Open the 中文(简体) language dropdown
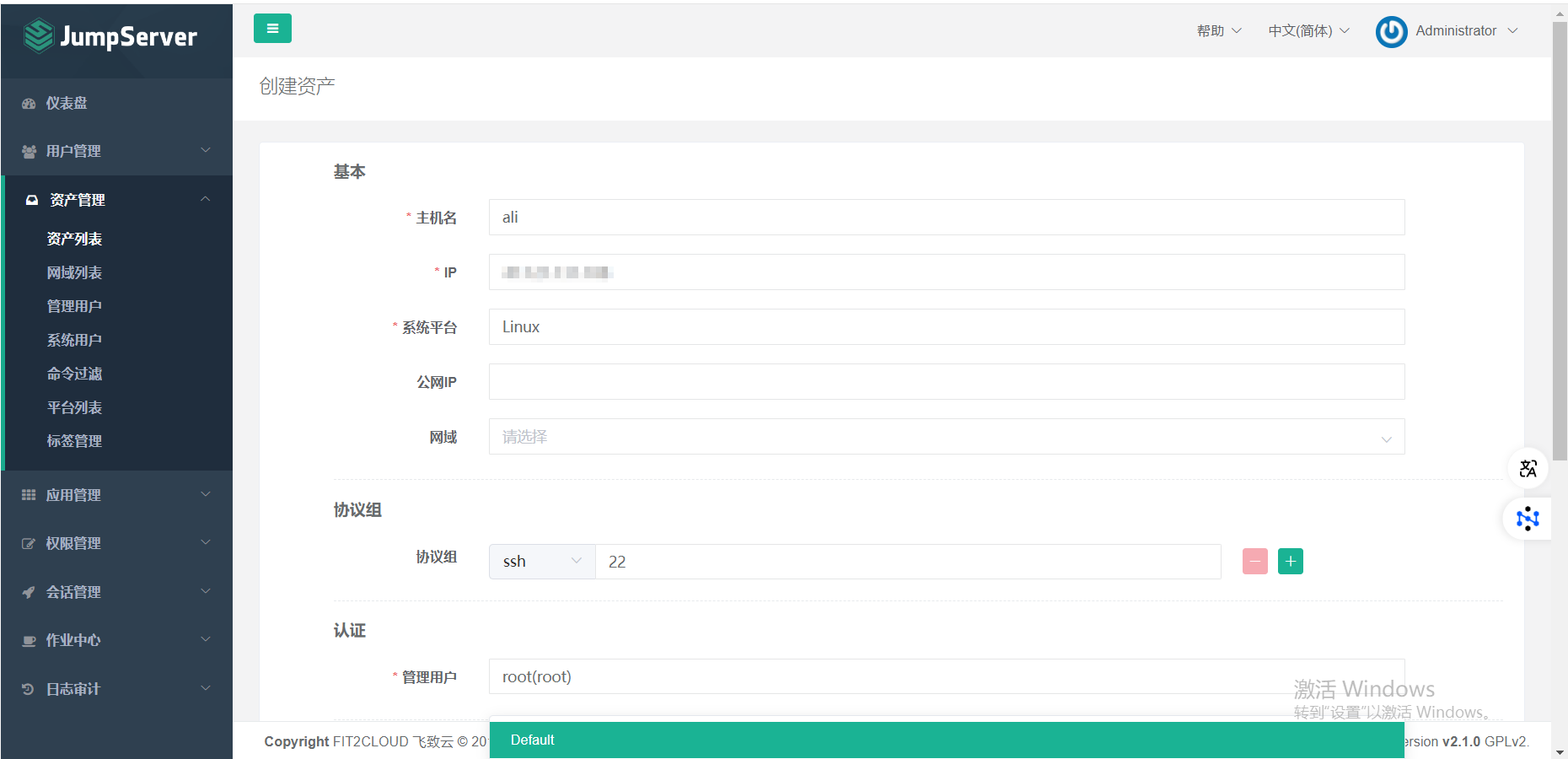 tap(1308, 30)
